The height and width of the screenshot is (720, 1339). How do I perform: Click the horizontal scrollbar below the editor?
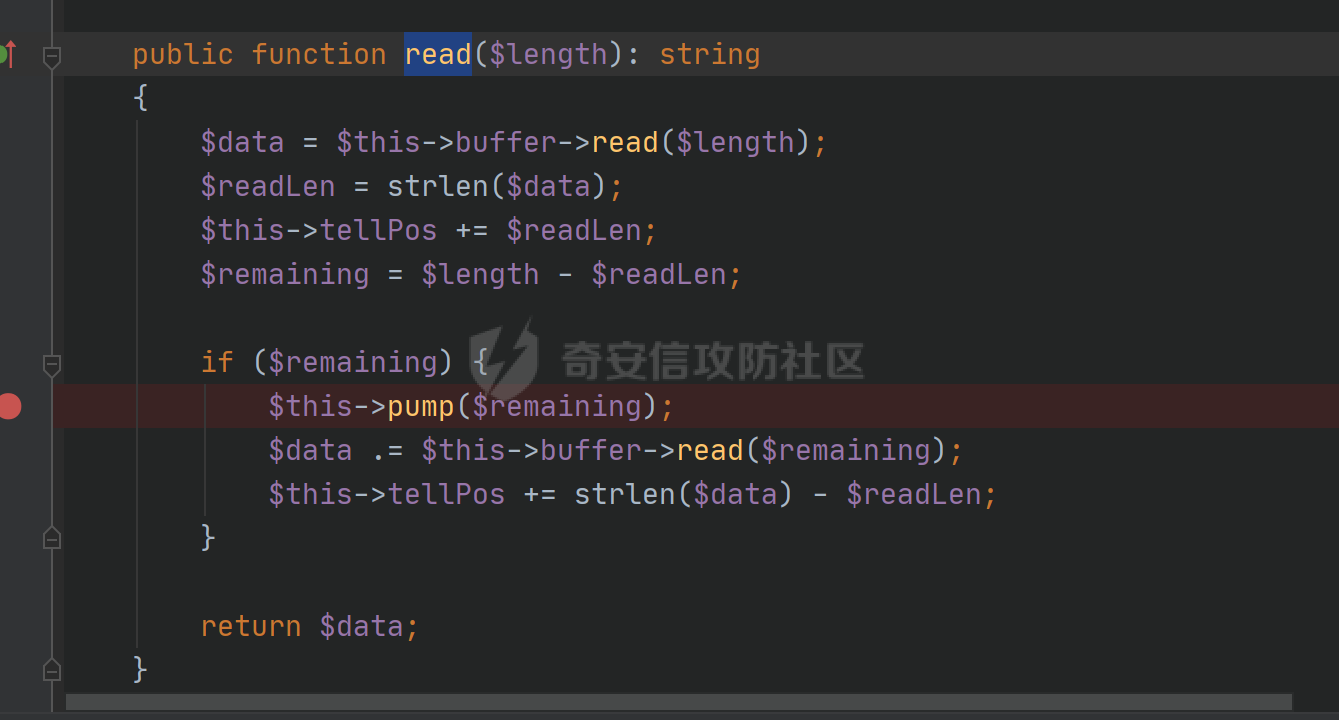tap(678, 703)
